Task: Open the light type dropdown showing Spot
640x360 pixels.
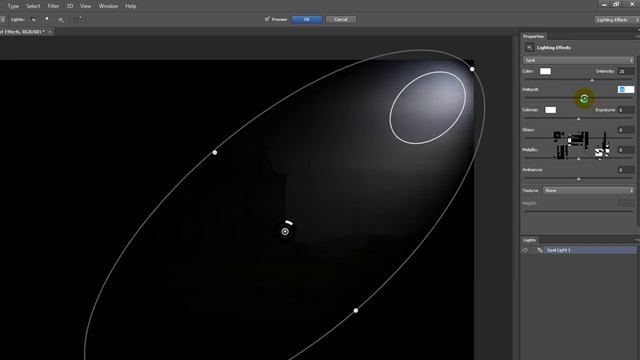Action: point(578,60)
